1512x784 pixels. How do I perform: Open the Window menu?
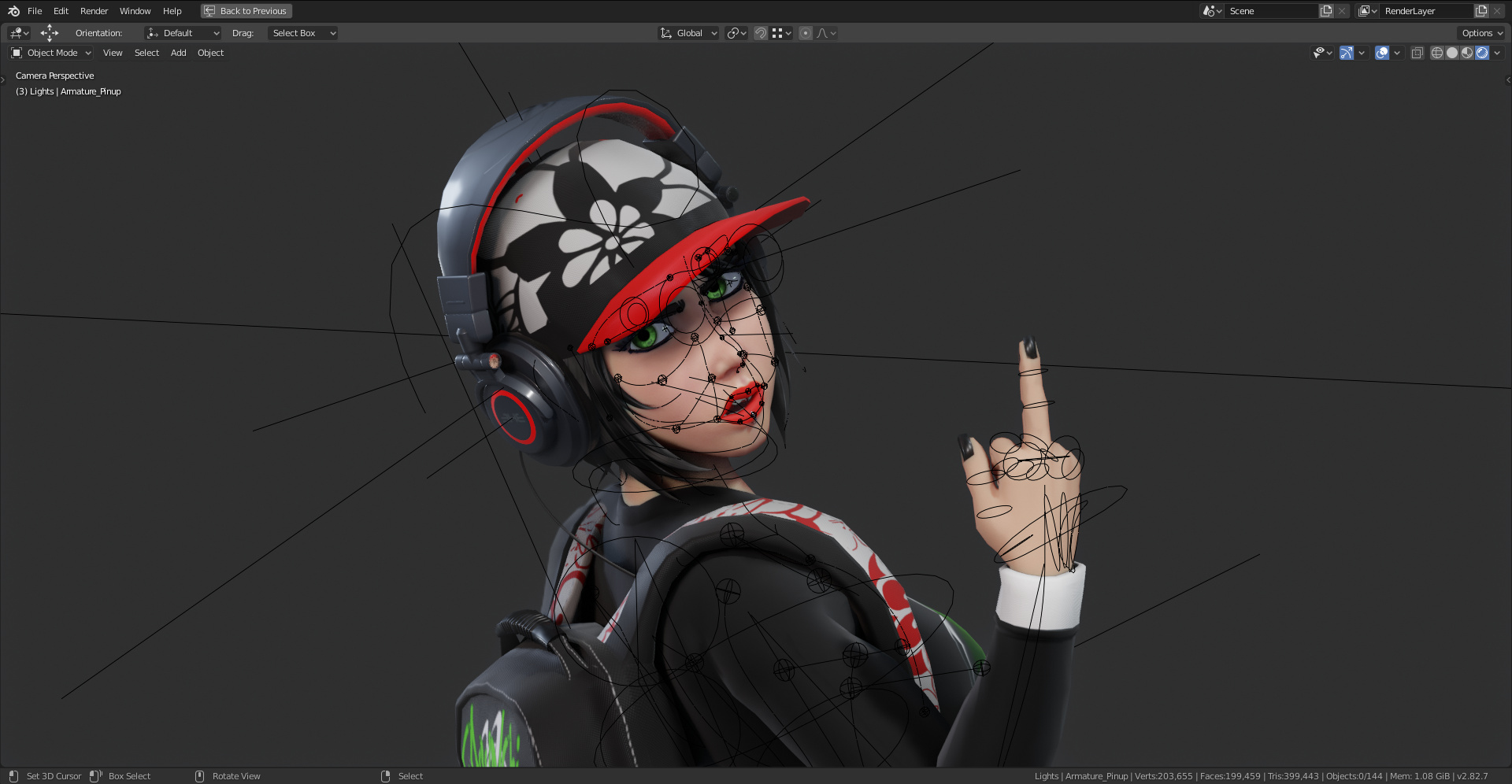coord(135,11)
